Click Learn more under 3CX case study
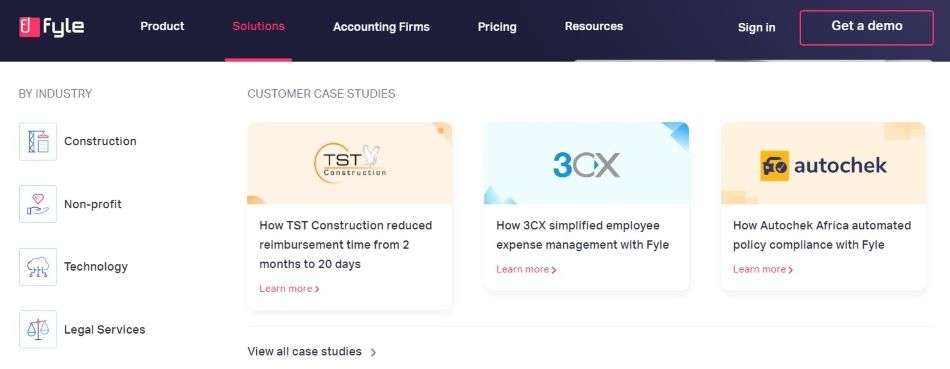Viewport: 950px width, 369px height. coord(526,270)
